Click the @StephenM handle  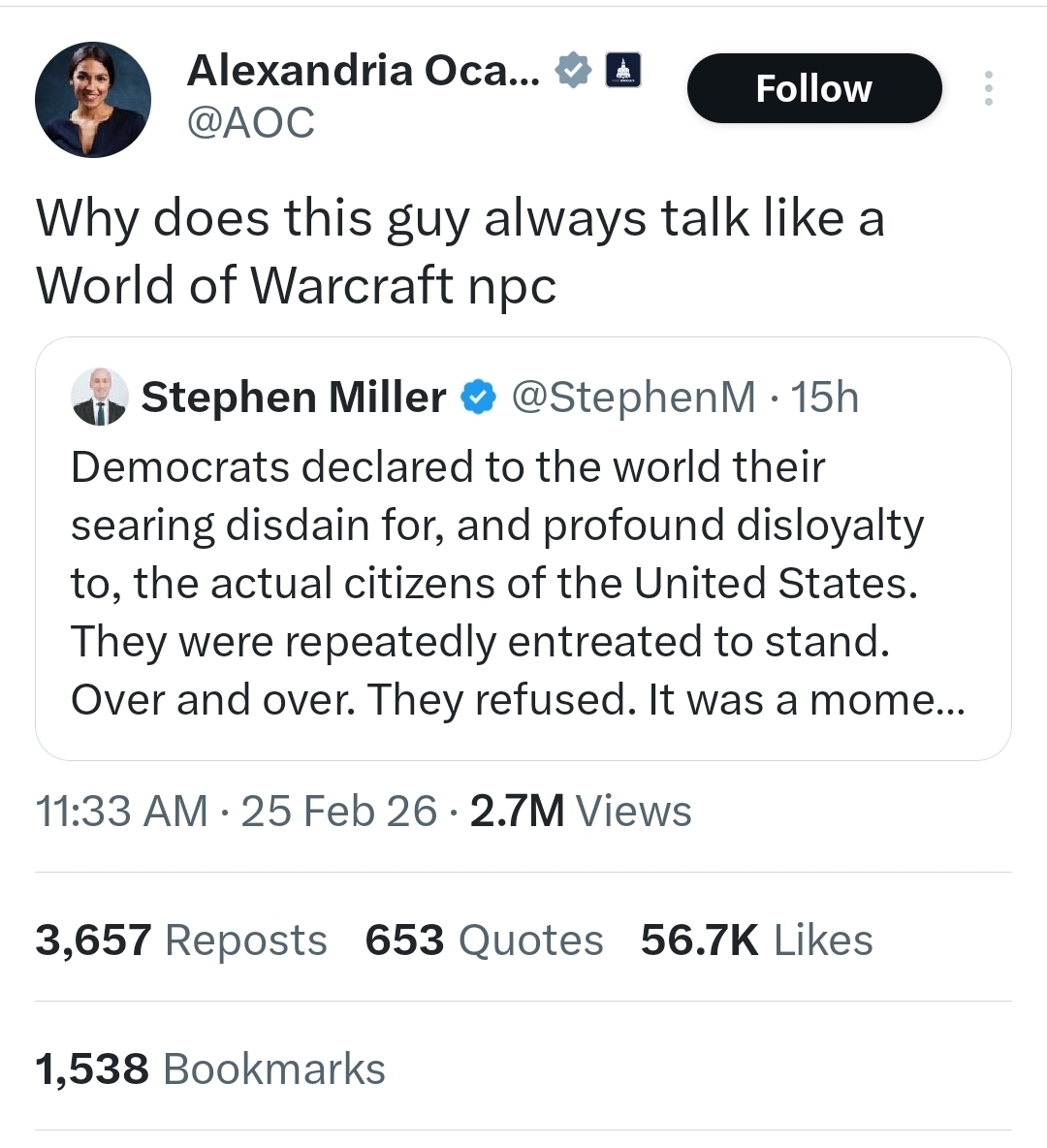pos(633,398)
